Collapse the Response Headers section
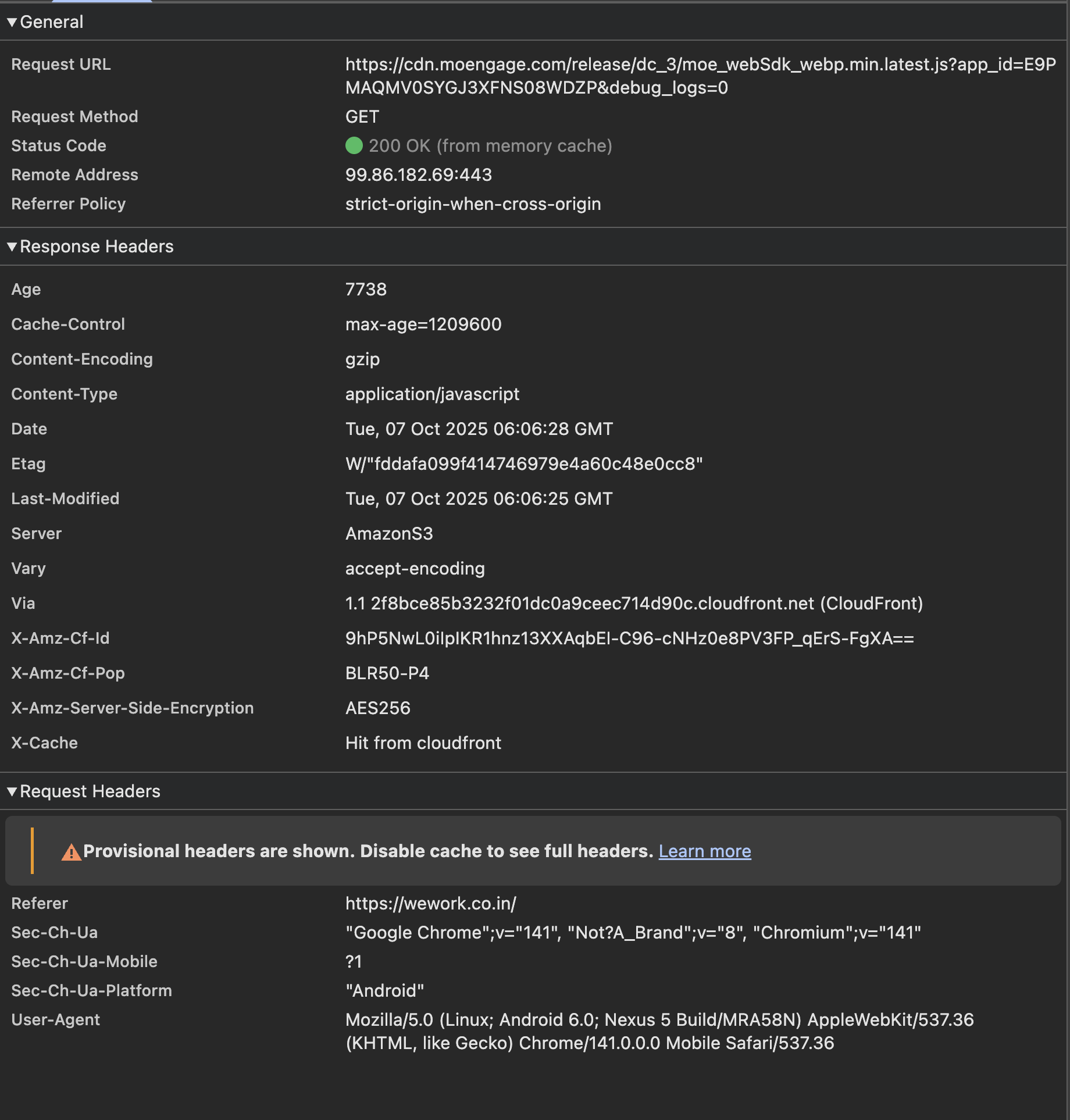 pos(12,247)
